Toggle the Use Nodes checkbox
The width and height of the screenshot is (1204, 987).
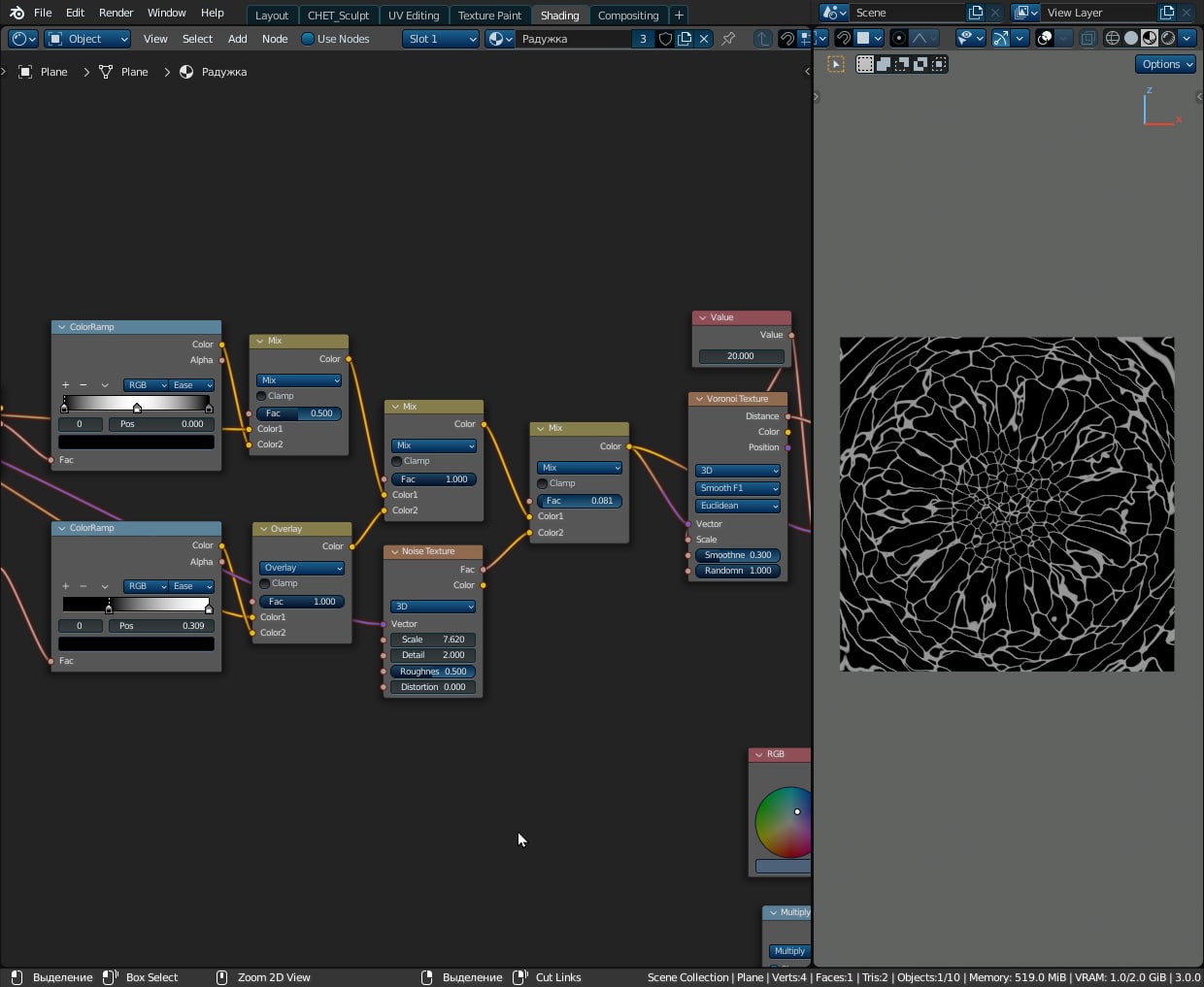click(308, 39)
